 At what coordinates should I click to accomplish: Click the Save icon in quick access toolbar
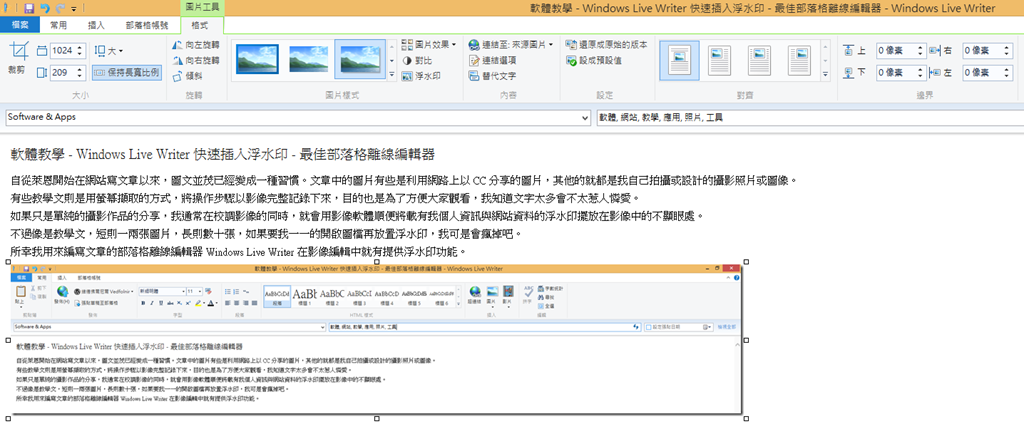coord(29,8)
